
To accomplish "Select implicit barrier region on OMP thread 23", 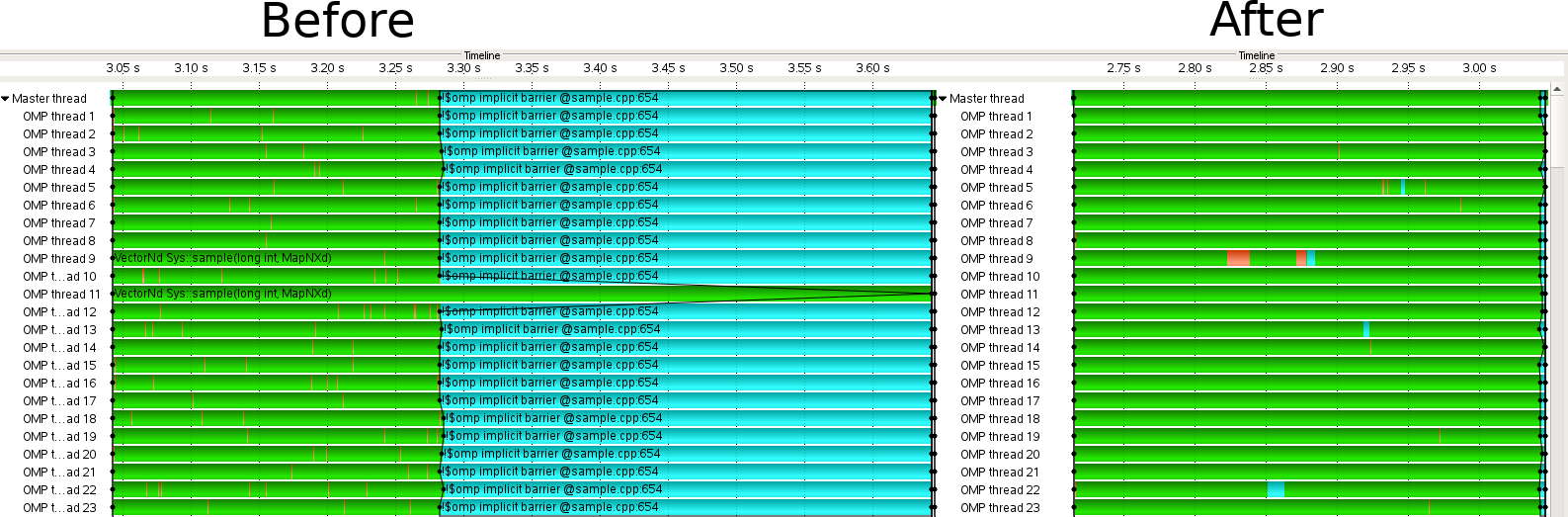I will (692, 507).
